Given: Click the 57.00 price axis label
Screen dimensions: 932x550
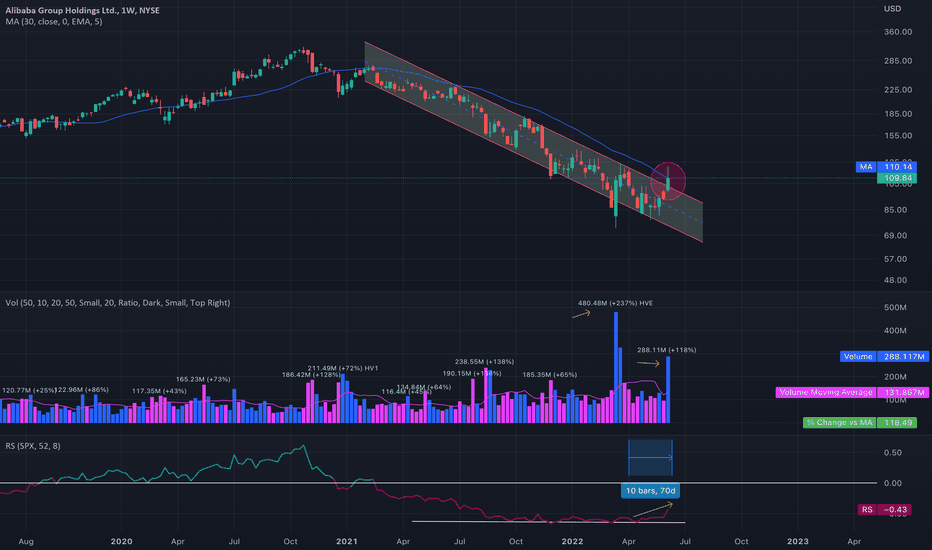Looking at the screenshot, I should click(x=896, y=259).
